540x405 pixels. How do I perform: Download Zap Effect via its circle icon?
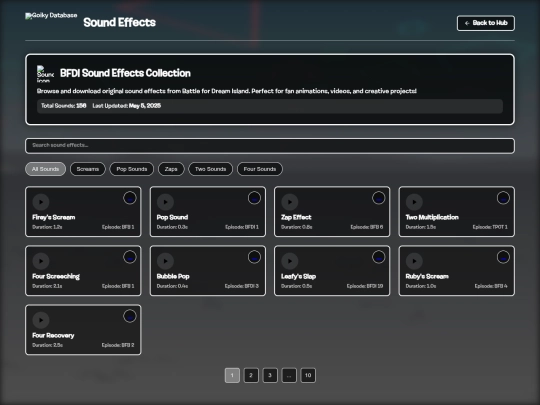point(378,198)
